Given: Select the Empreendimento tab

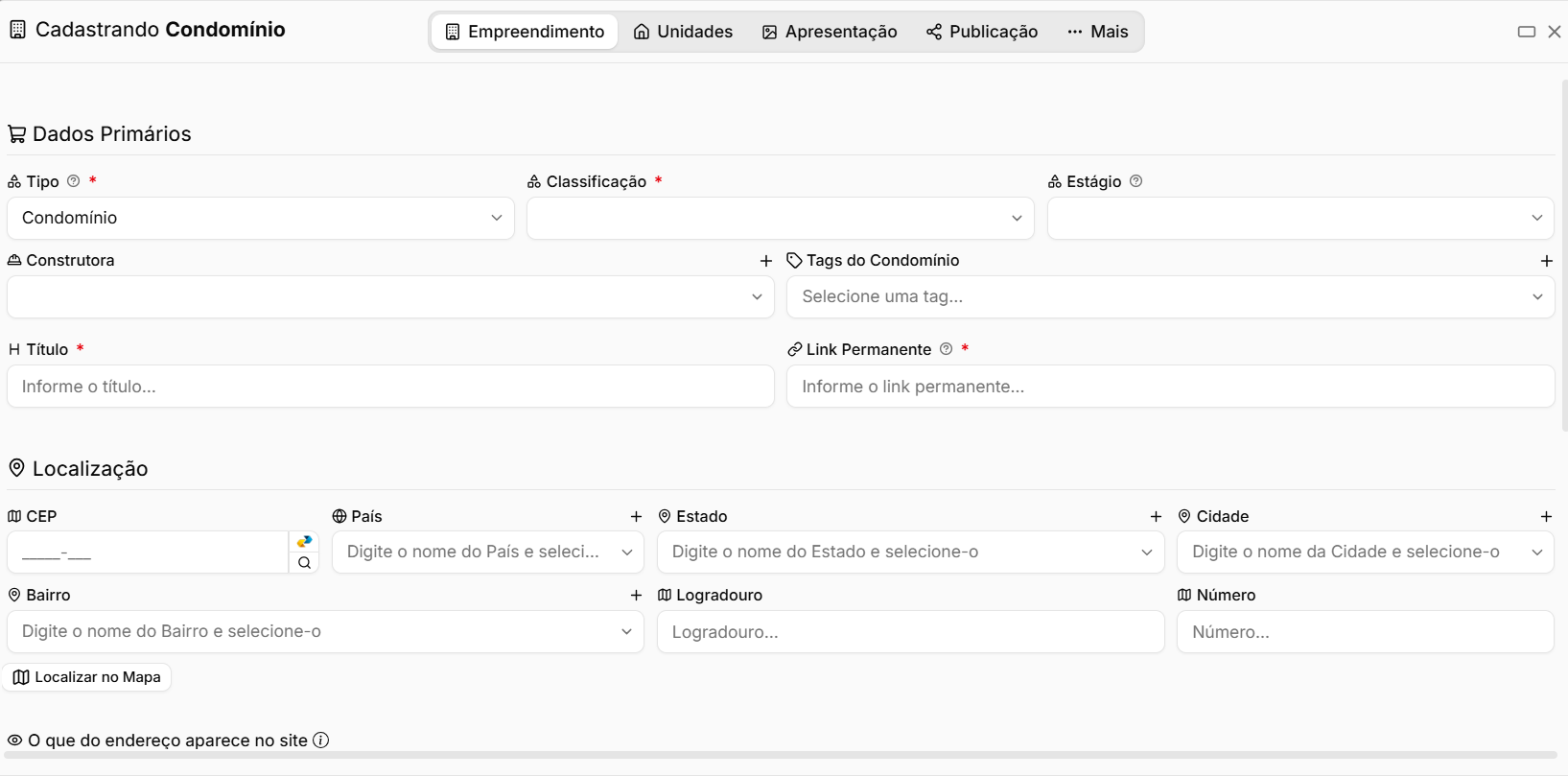Looking at the screenshot, I should coord(525,32).
